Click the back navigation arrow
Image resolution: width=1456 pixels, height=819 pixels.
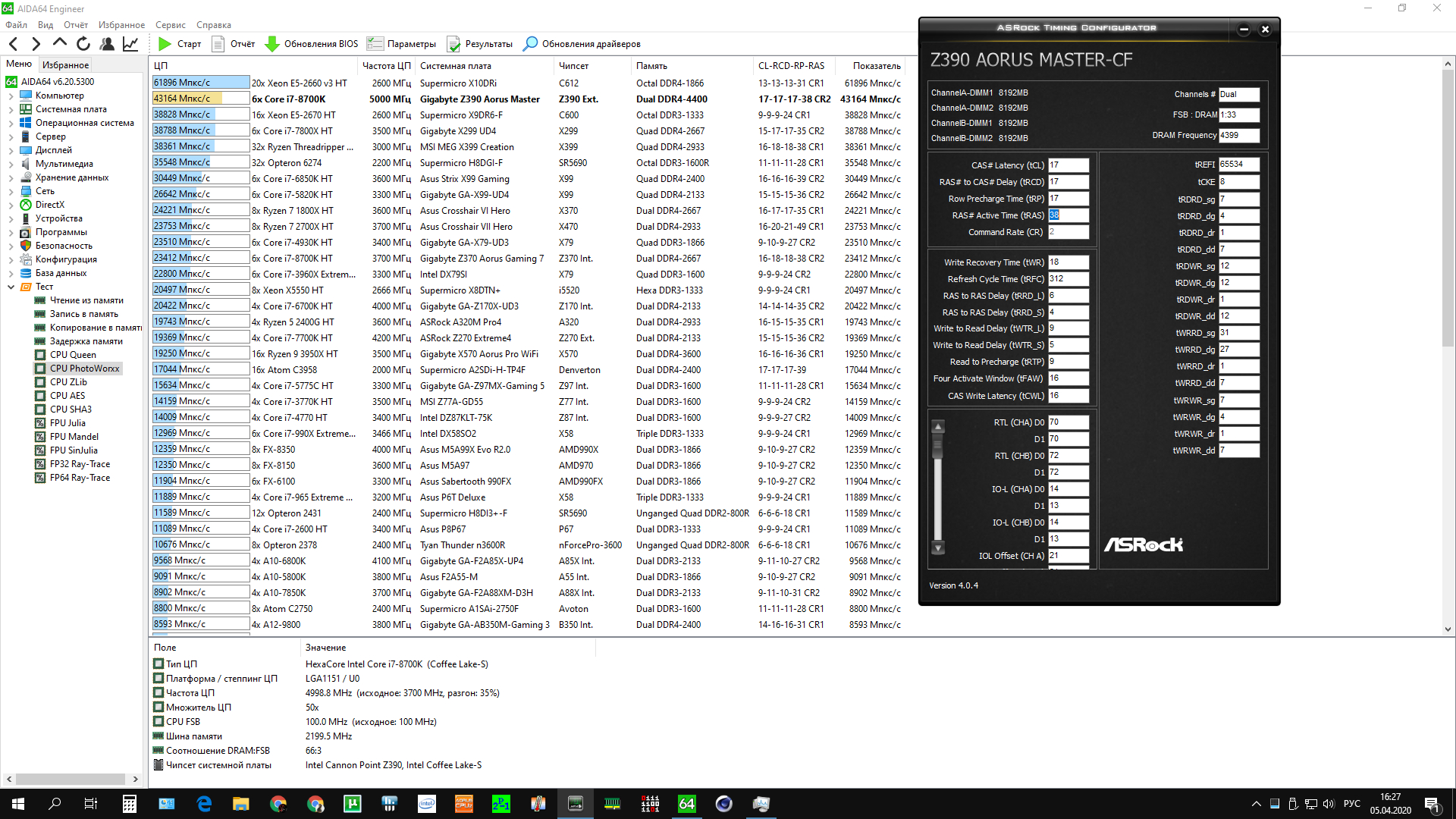(x=14, y=44)
